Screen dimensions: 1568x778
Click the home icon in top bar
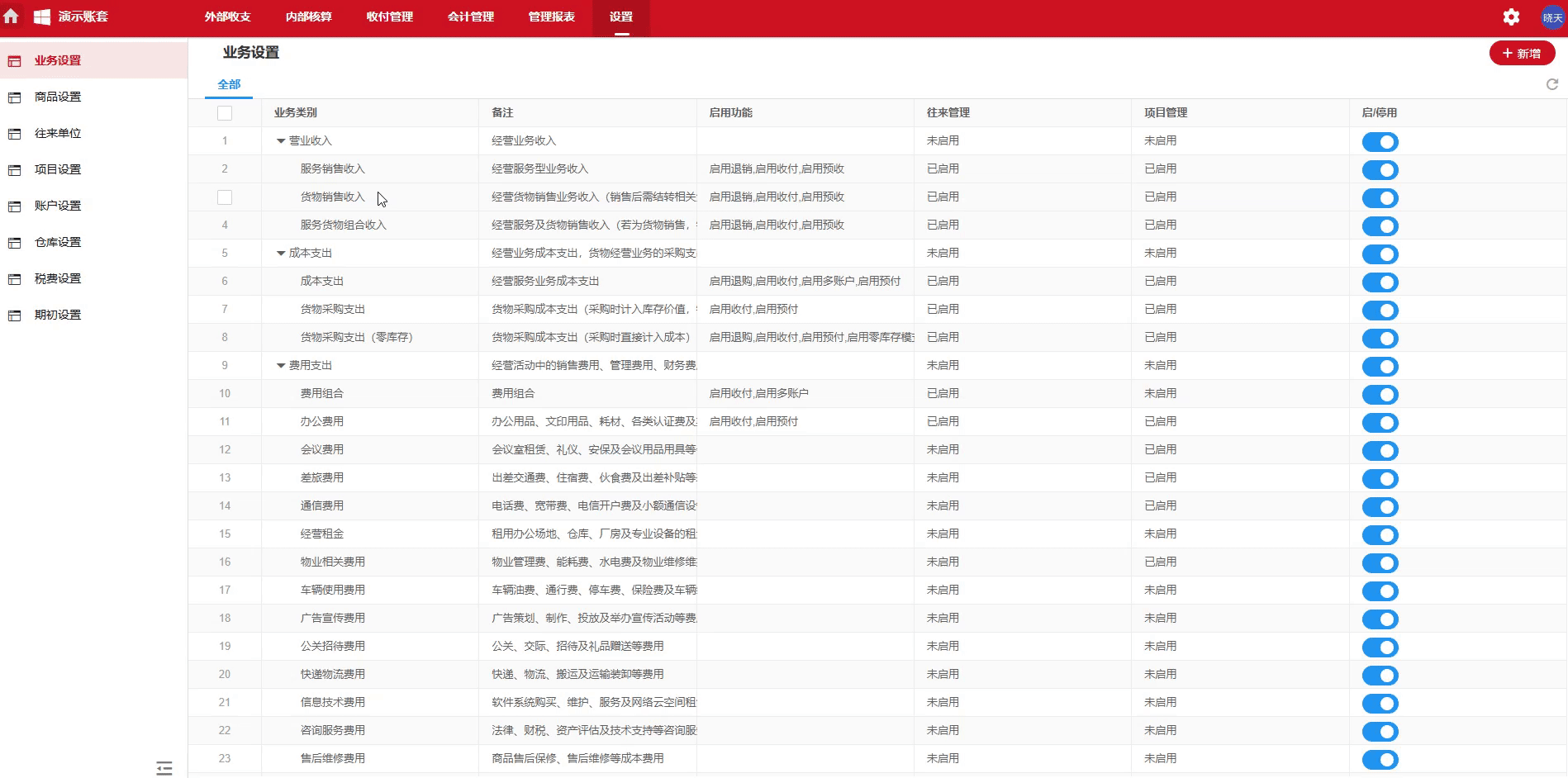(x=12, y=17)
